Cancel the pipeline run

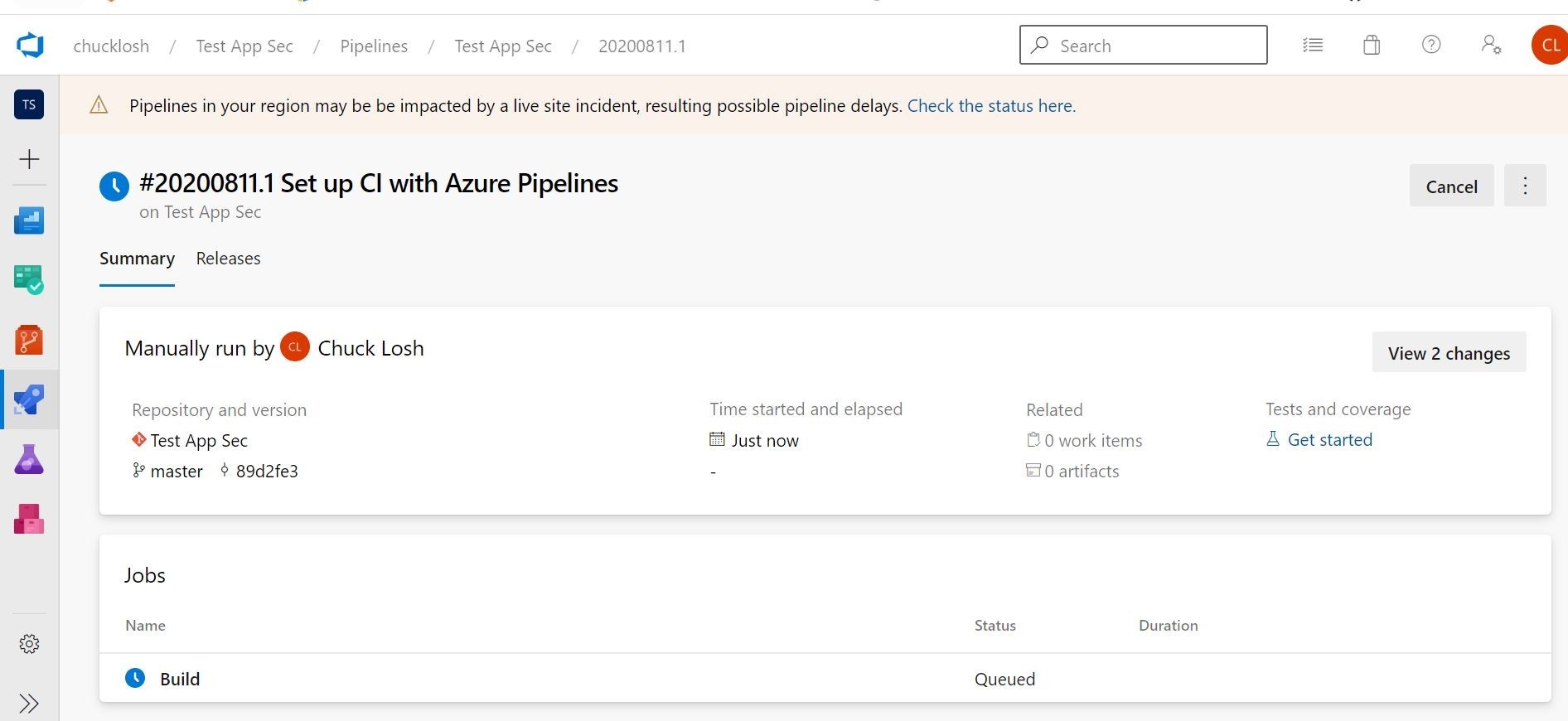click(x=1451, y=186)
